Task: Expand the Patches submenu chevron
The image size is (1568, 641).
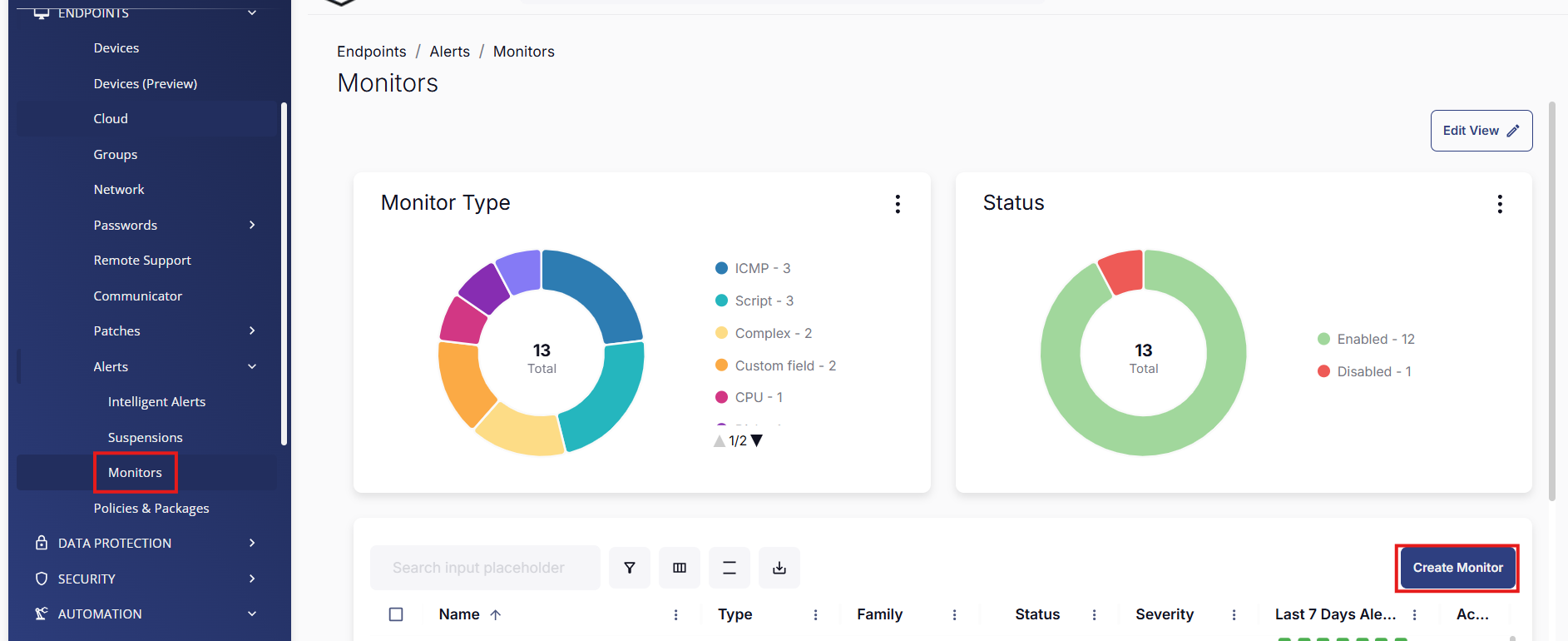Action: coord(252,330)
